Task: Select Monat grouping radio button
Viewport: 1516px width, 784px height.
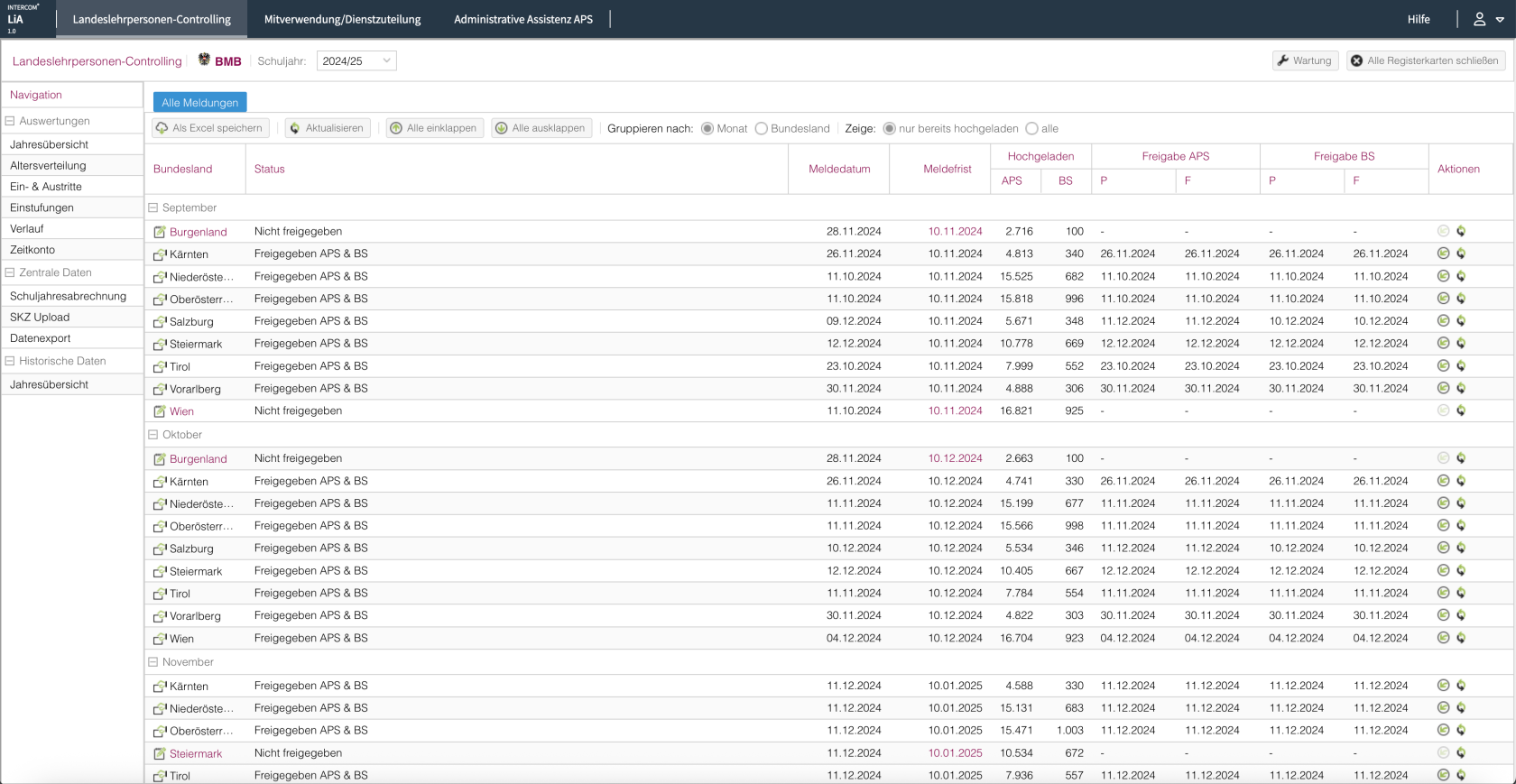Action: [707, 129]
